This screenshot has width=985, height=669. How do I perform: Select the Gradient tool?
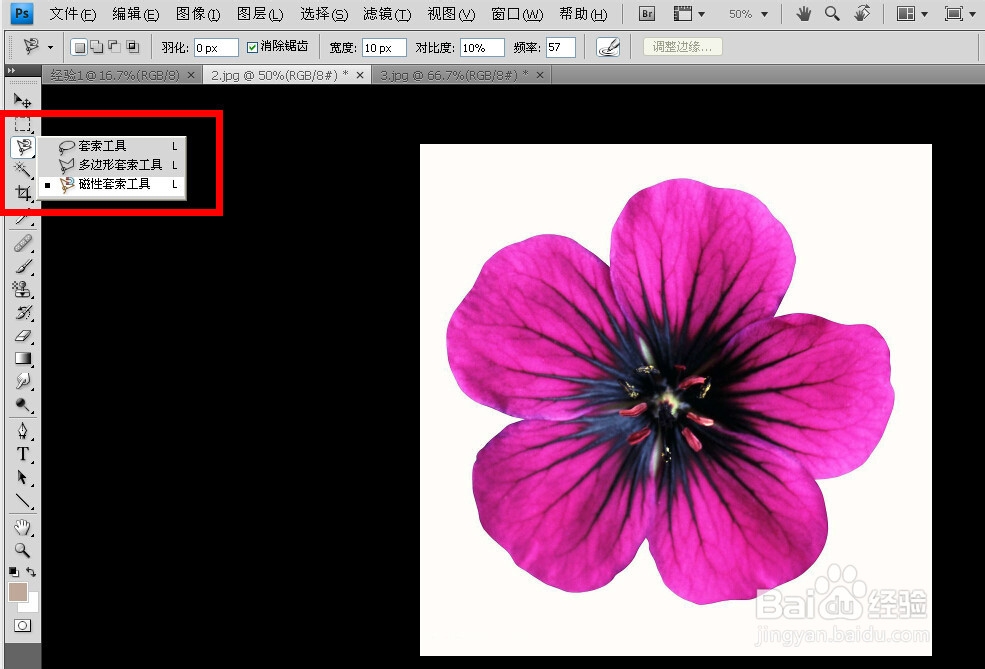23,359
